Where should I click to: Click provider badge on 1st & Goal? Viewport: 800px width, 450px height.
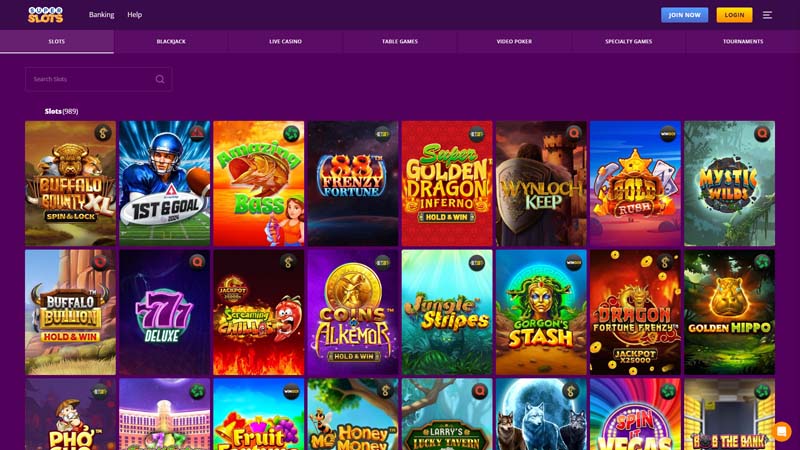pyautogui.click(x=197, y=134)
